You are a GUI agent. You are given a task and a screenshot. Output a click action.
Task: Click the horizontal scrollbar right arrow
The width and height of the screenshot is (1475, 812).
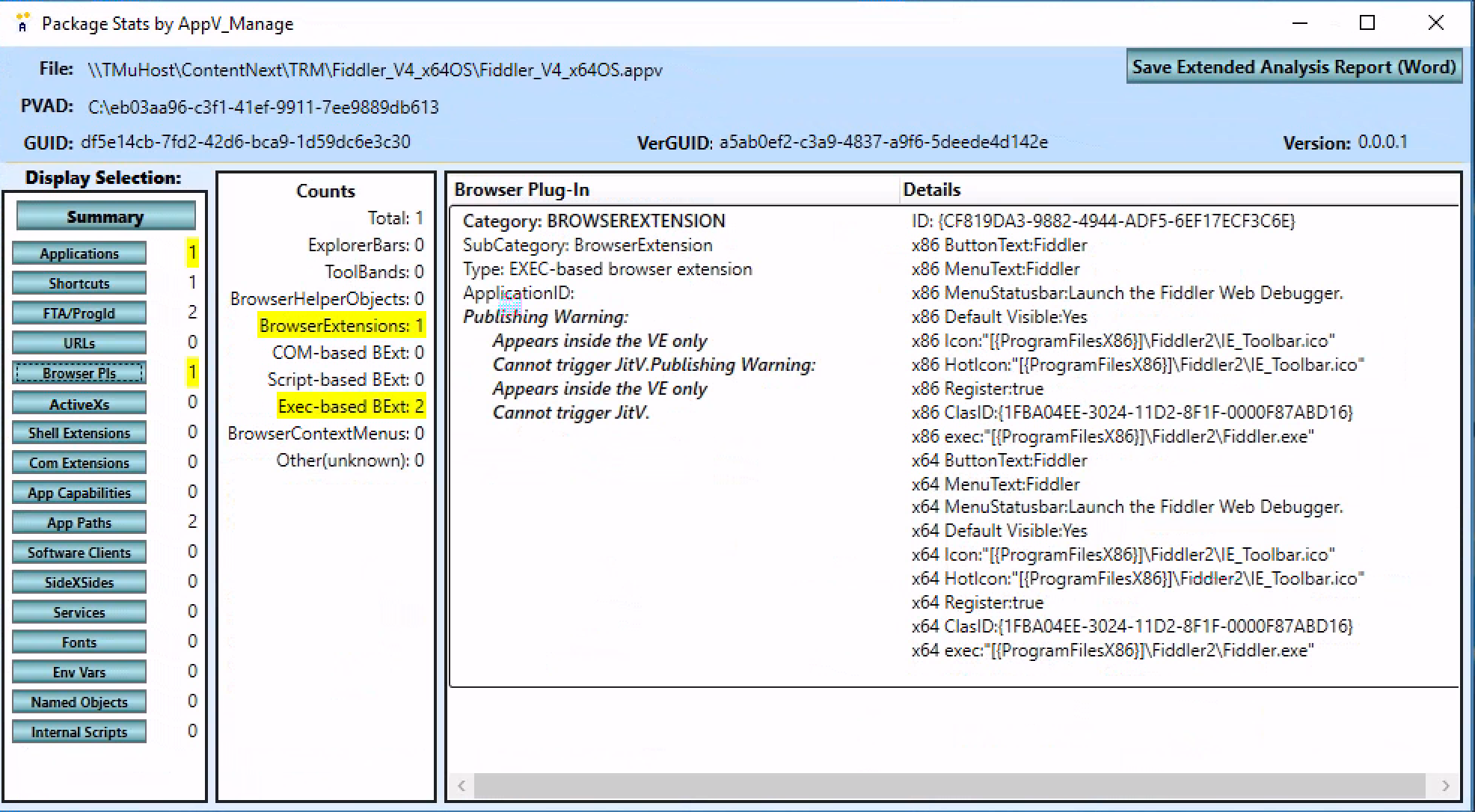pos(1445,786)
